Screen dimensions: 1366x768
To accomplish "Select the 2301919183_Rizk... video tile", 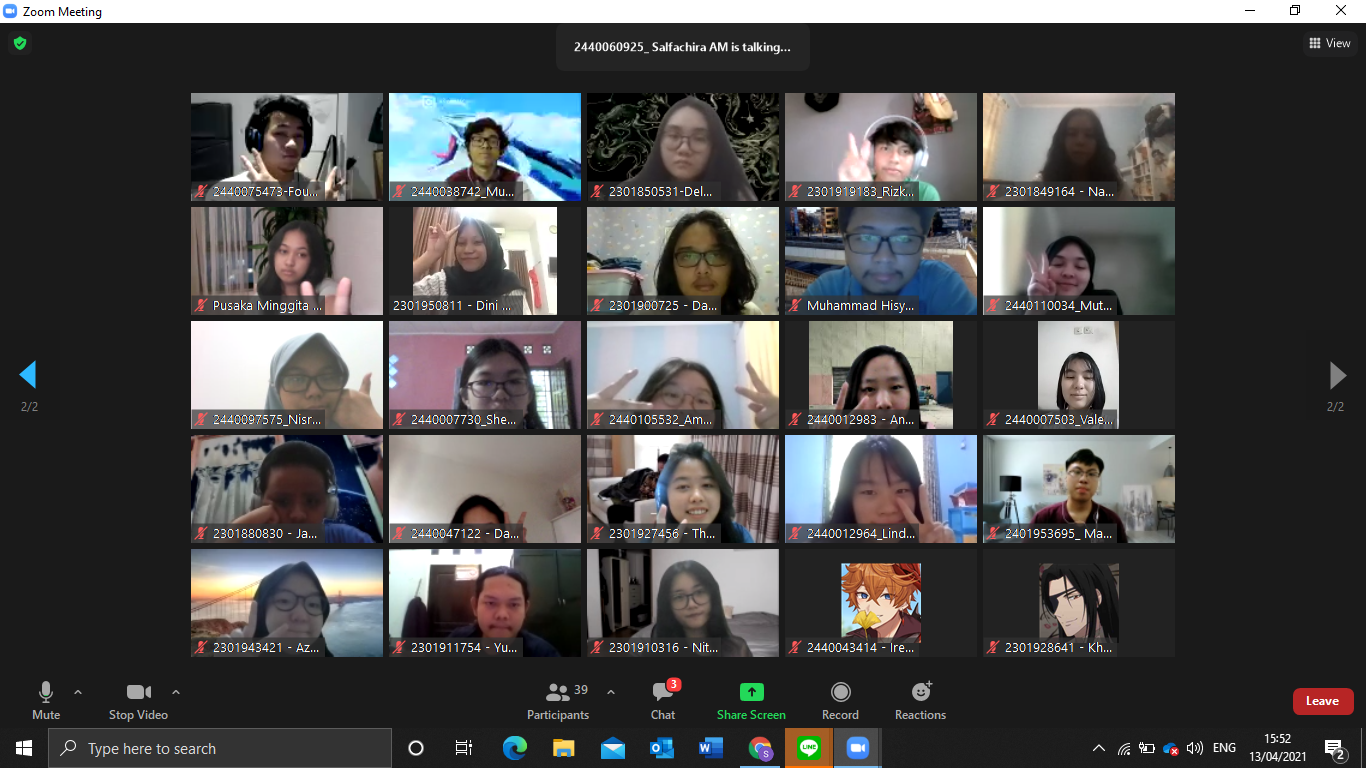I will (881, 147).
